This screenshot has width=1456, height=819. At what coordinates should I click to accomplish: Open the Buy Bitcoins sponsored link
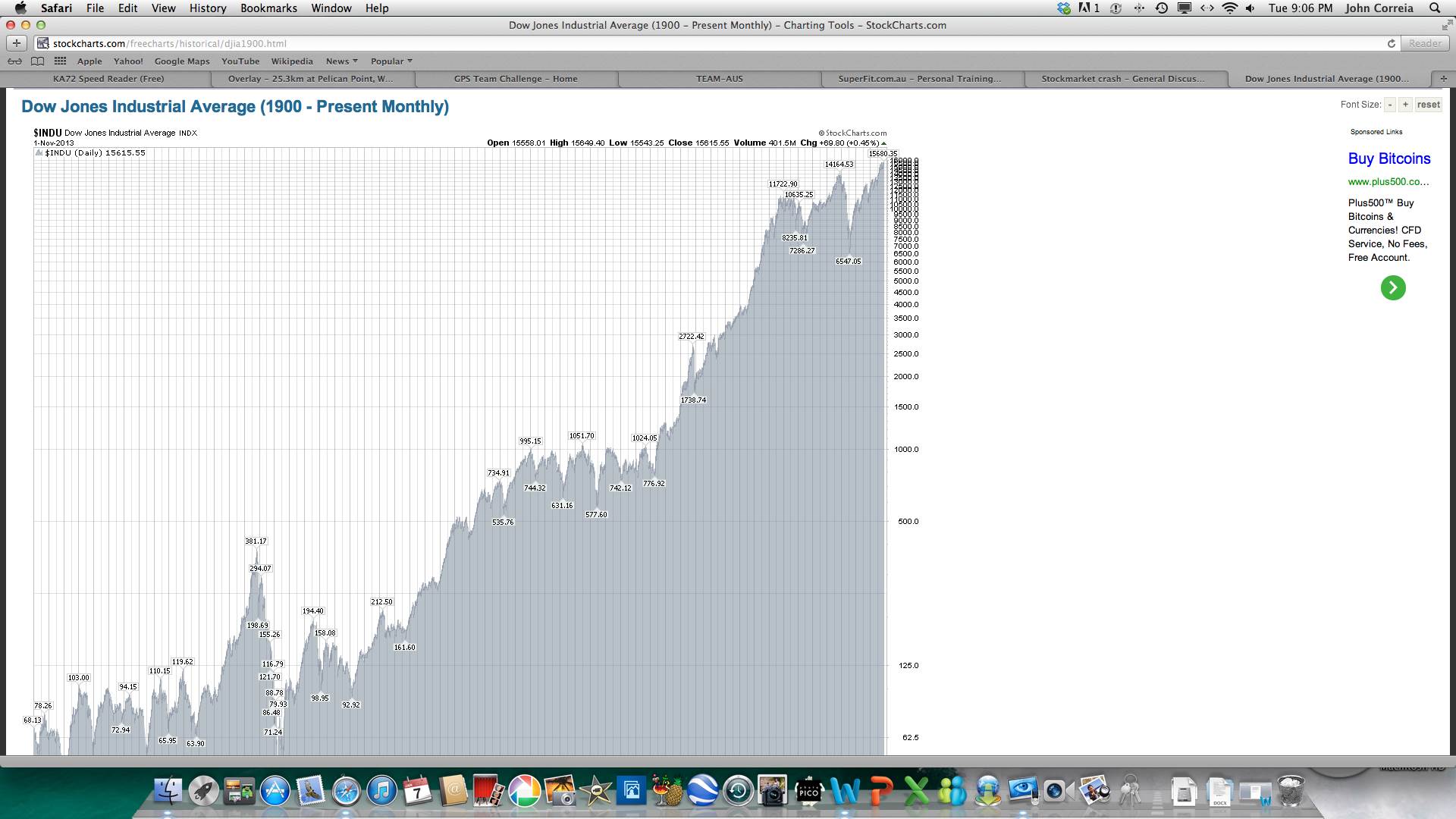click(x=1389, y=158)
